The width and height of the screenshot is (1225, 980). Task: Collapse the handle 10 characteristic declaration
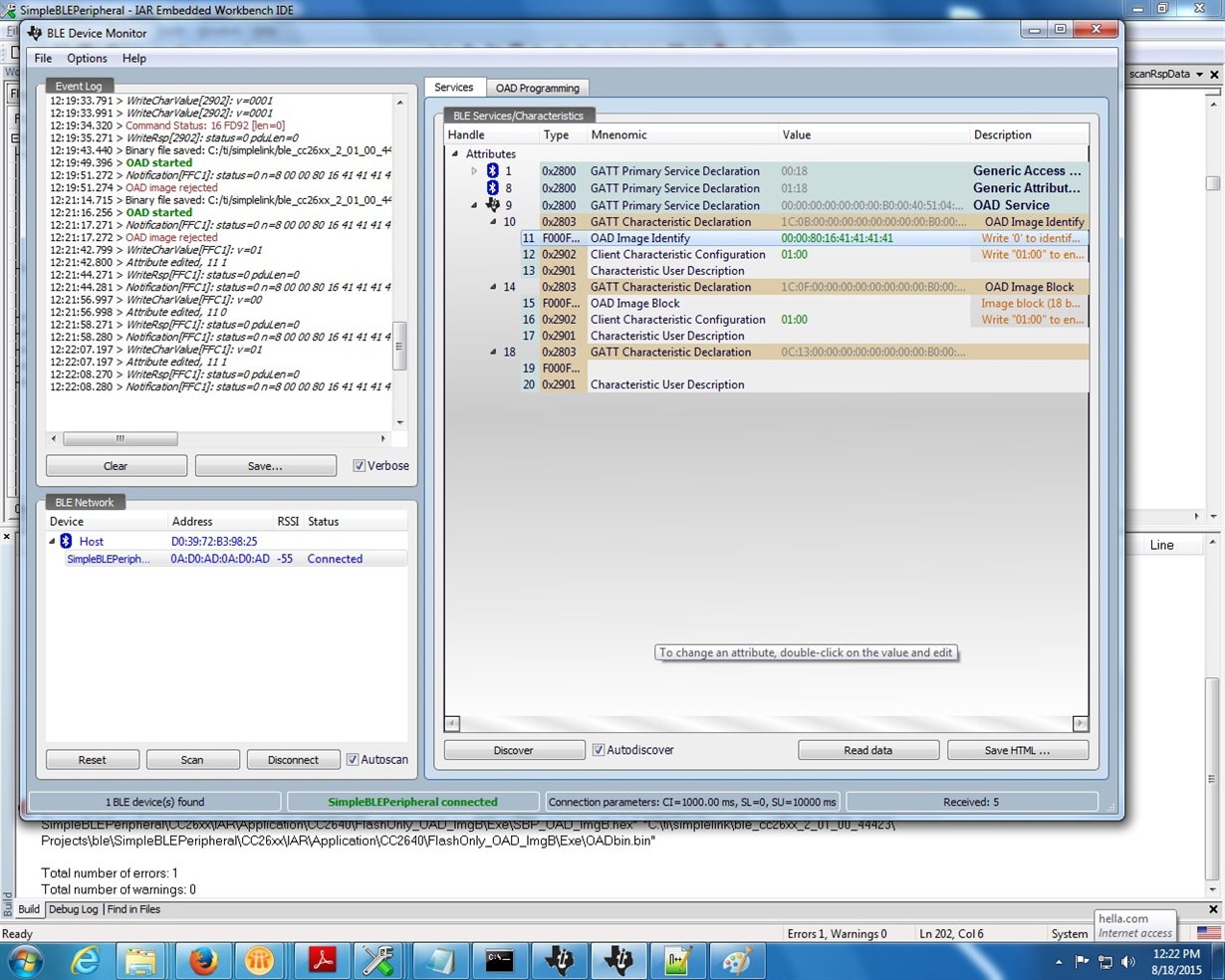tap(493, 222)
